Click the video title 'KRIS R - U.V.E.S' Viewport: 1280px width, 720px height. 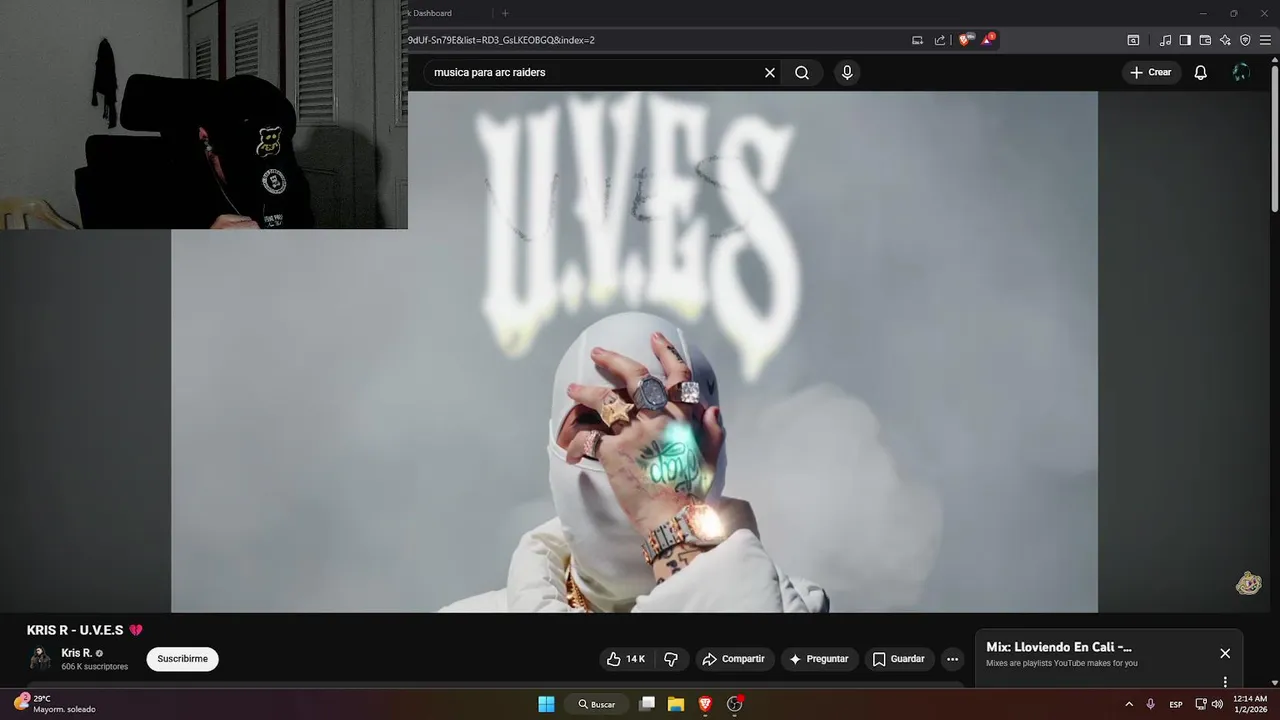(76, 630)
